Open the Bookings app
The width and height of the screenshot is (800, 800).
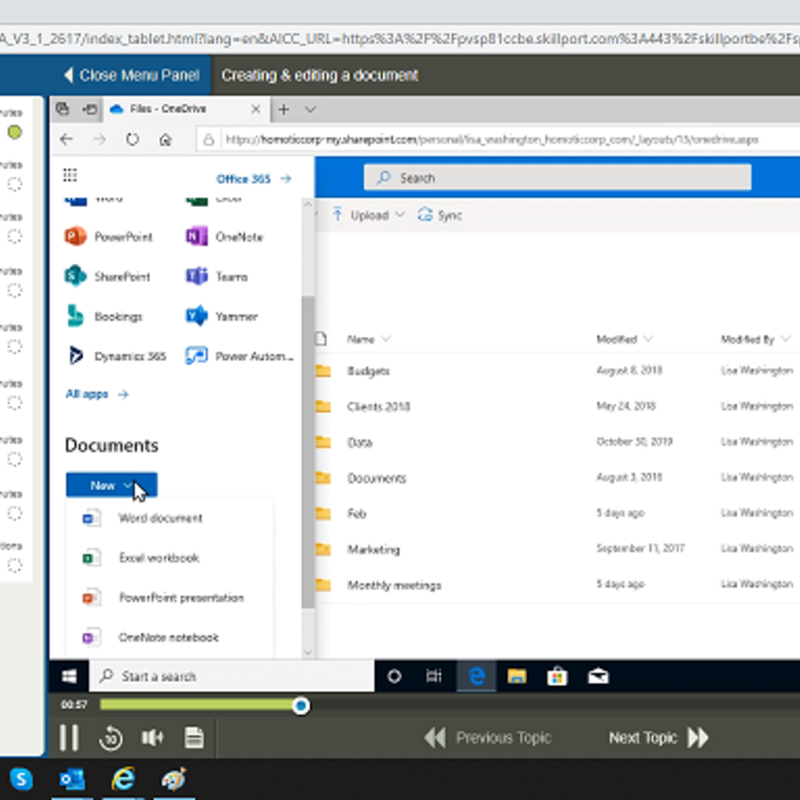click(x=104, y=316)
